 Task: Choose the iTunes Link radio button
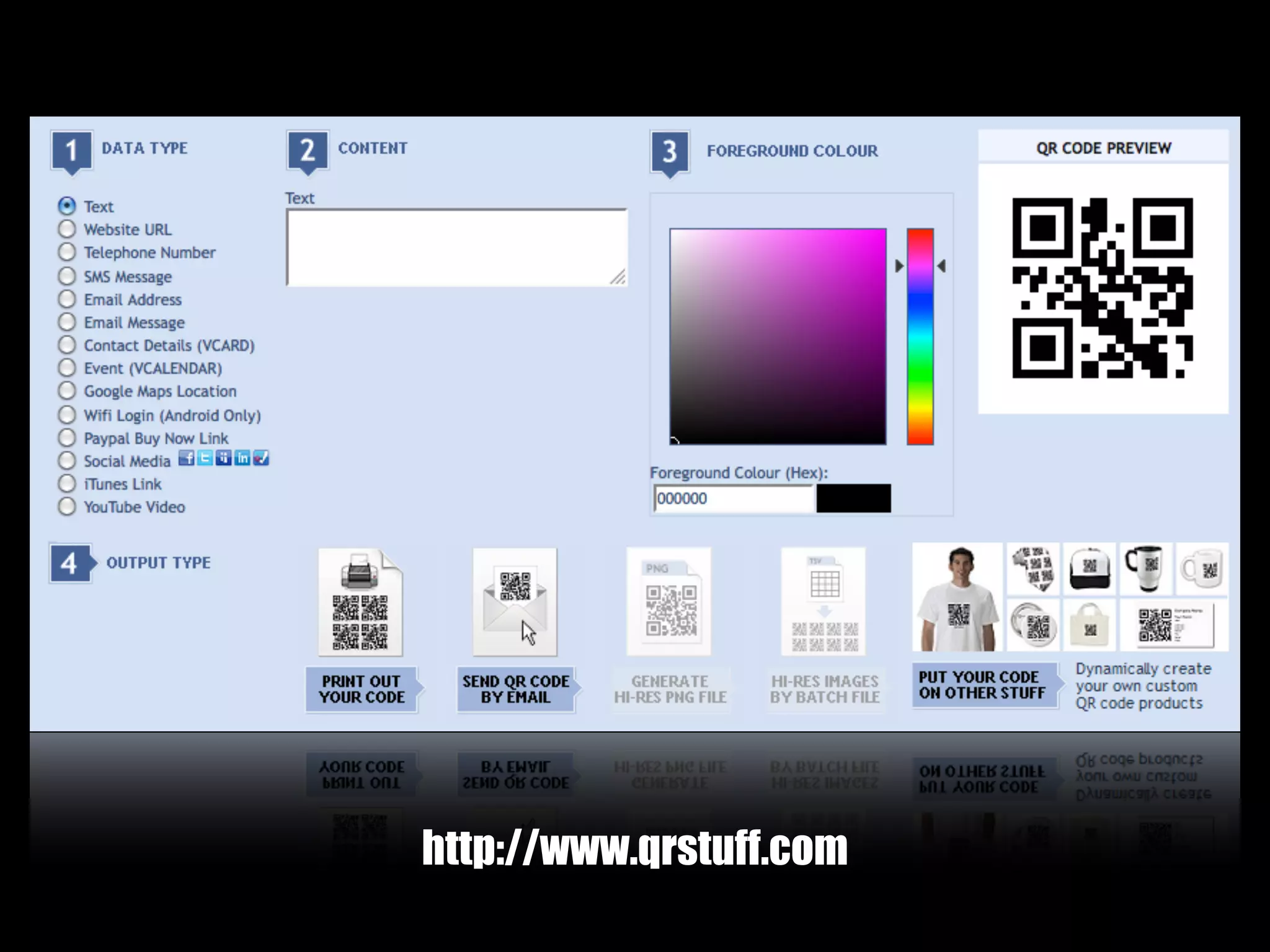[x=67, y=483]
